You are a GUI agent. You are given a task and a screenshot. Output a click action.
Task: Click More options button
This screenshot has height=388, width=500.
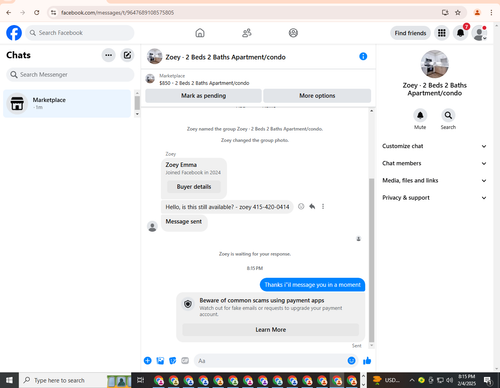click(317, 96)
